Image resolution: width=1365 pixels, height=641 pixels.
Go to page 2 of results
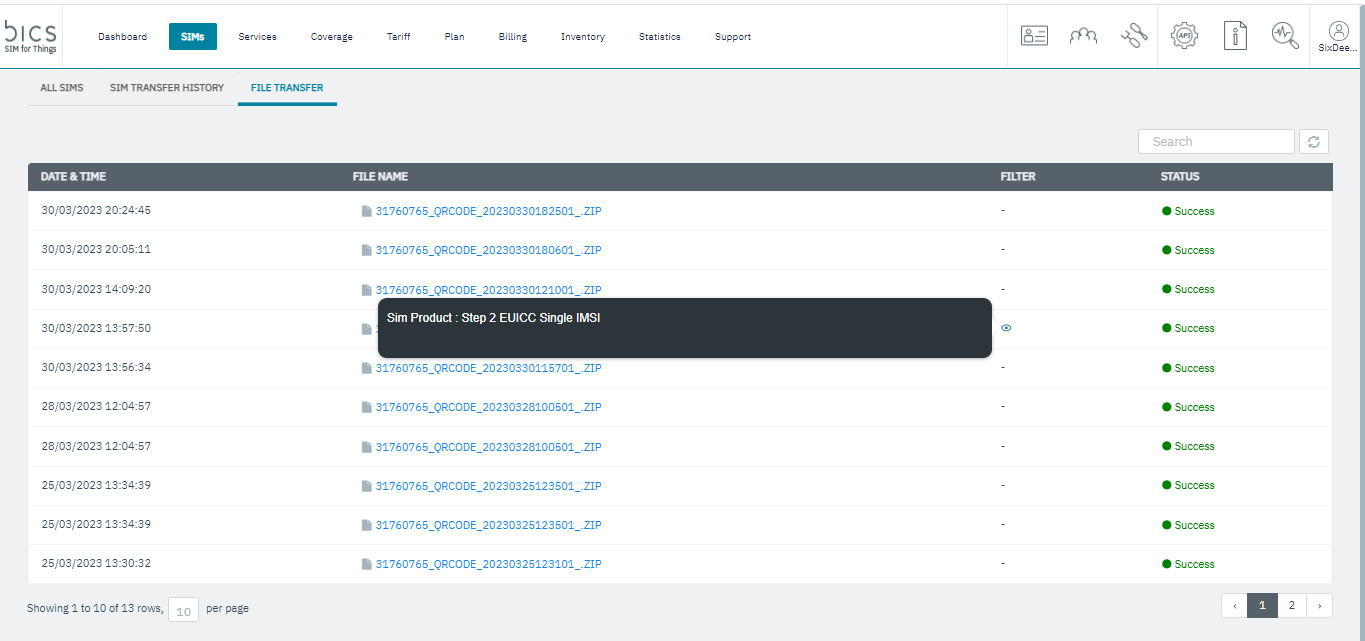pos(1292,605)
